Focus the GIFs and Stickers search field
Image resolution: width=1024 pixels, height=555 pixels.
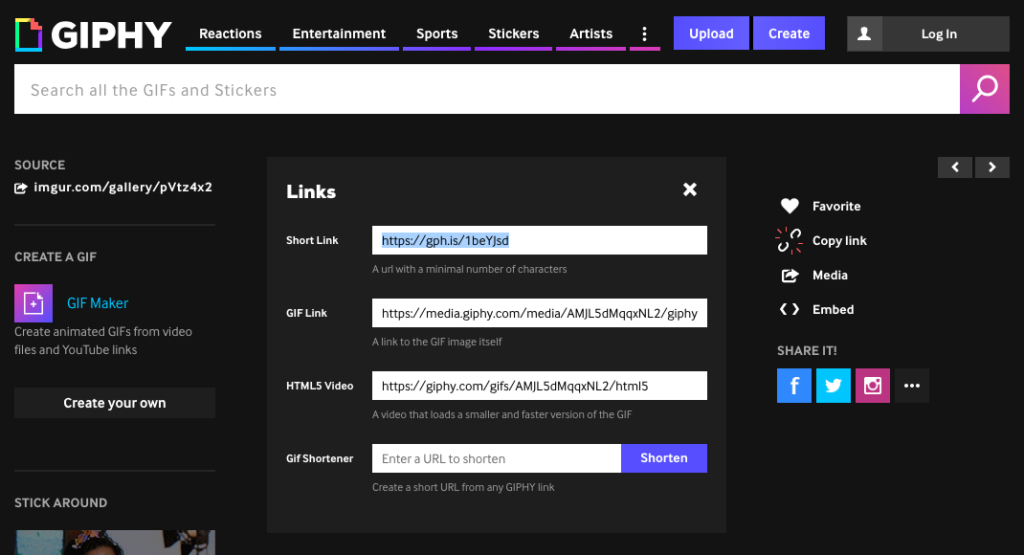(x=487, y=89)
